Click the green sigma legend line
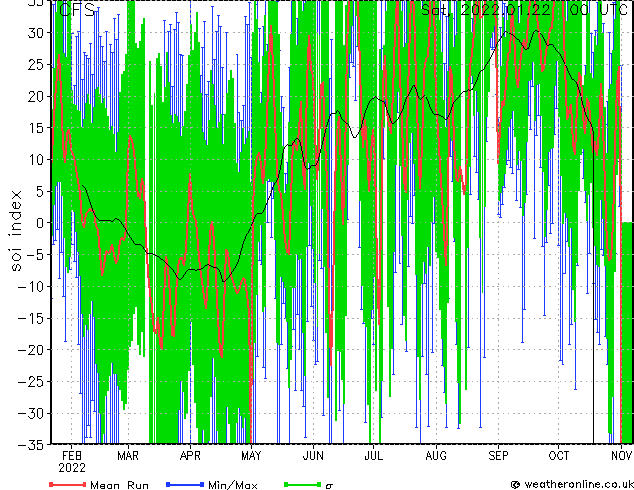The width and height of the screenshot is (634, 490). pos(303,484)
